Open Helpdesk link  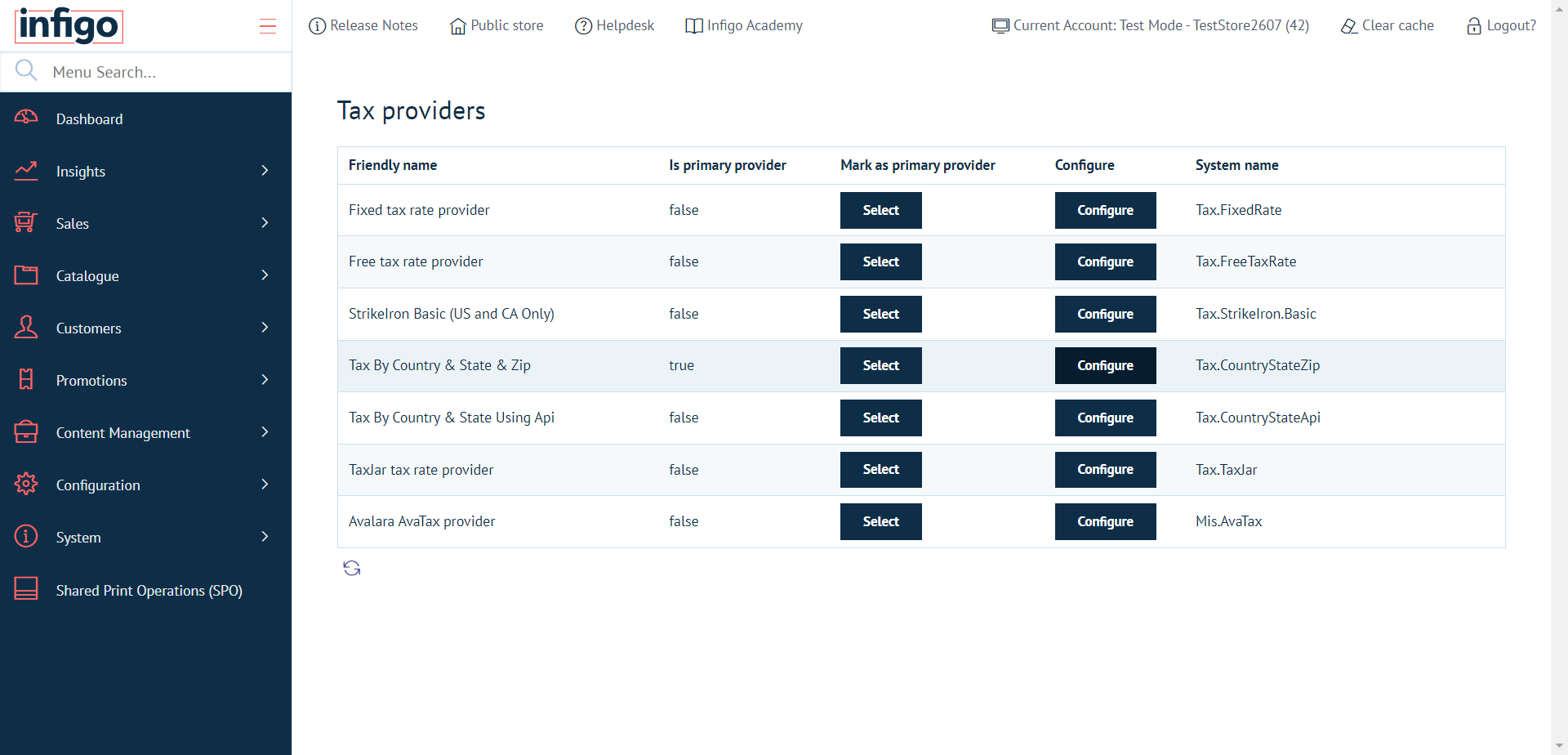614,26
